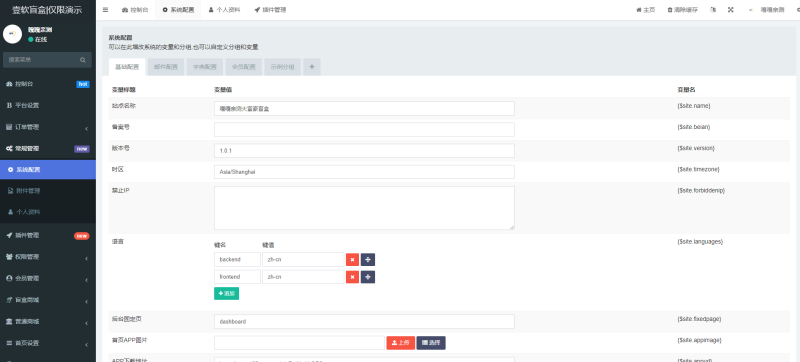Open 附件管理 in the sidebar submenu
The width and height of the screenshot is (800, 362).
tap(48, 191)
